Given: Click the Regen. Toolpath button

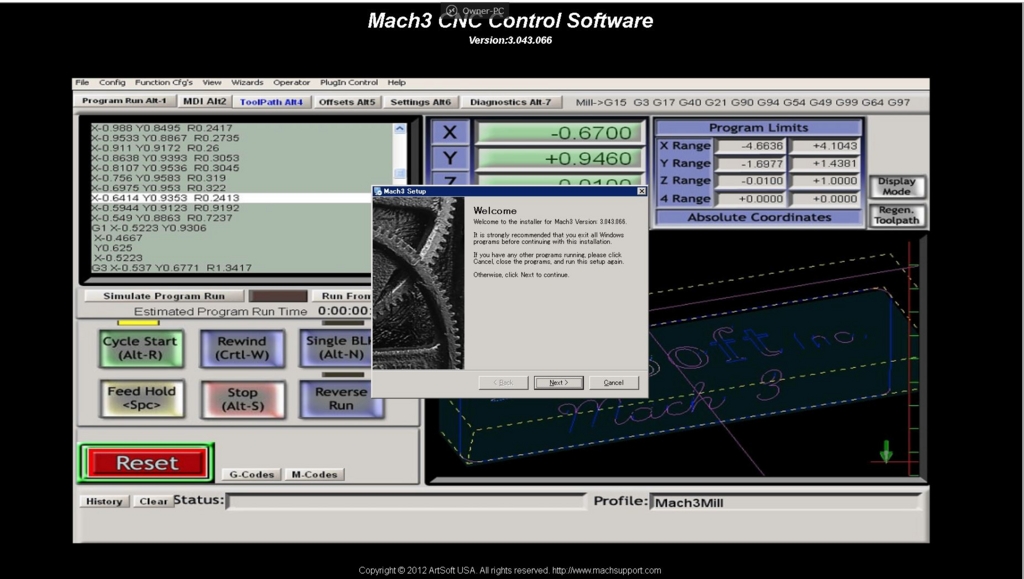Looking at the screenshot, I should point(896,215).
